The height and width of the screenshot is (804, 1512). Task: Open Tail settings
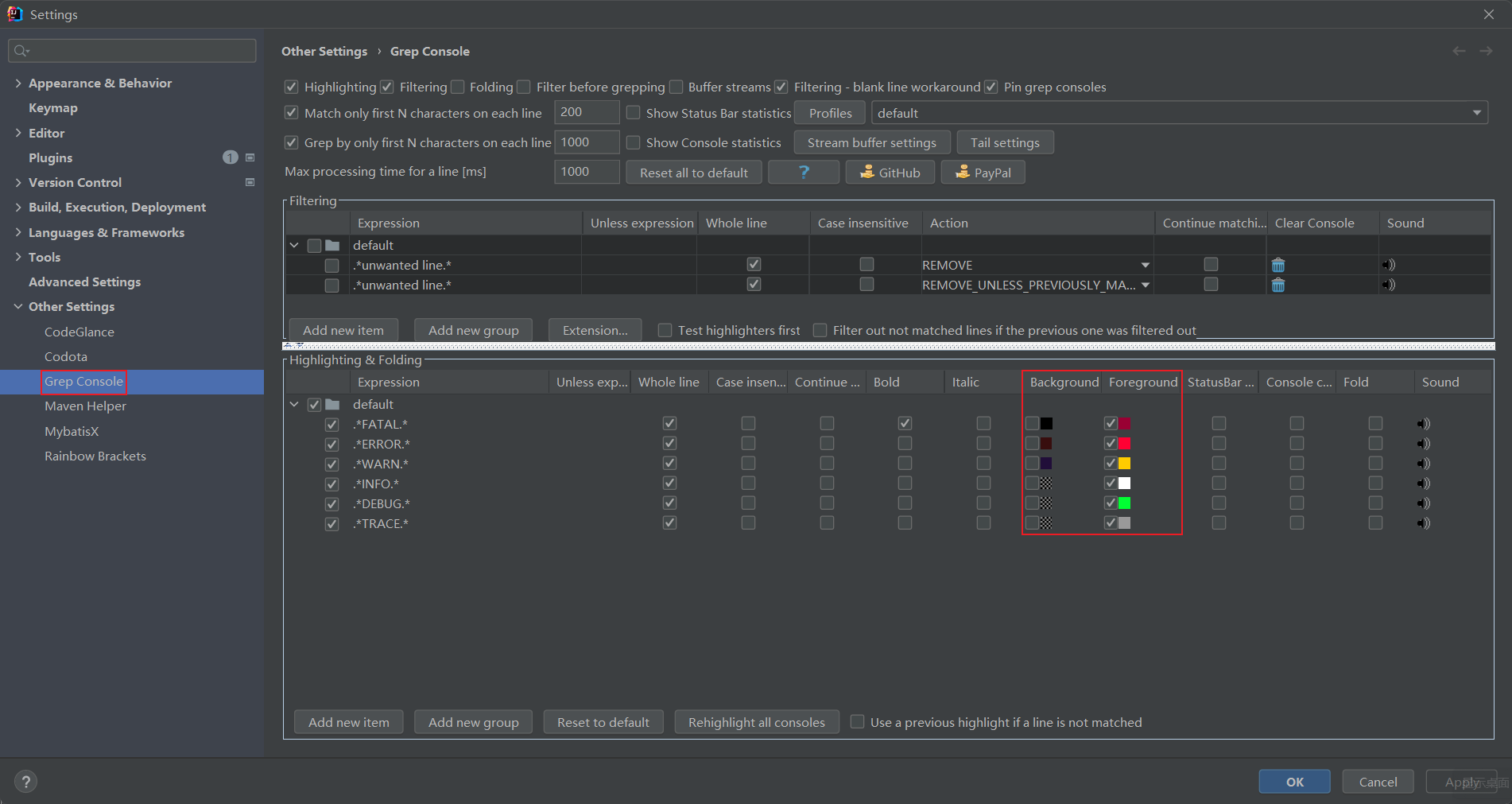pos(1005,142)
